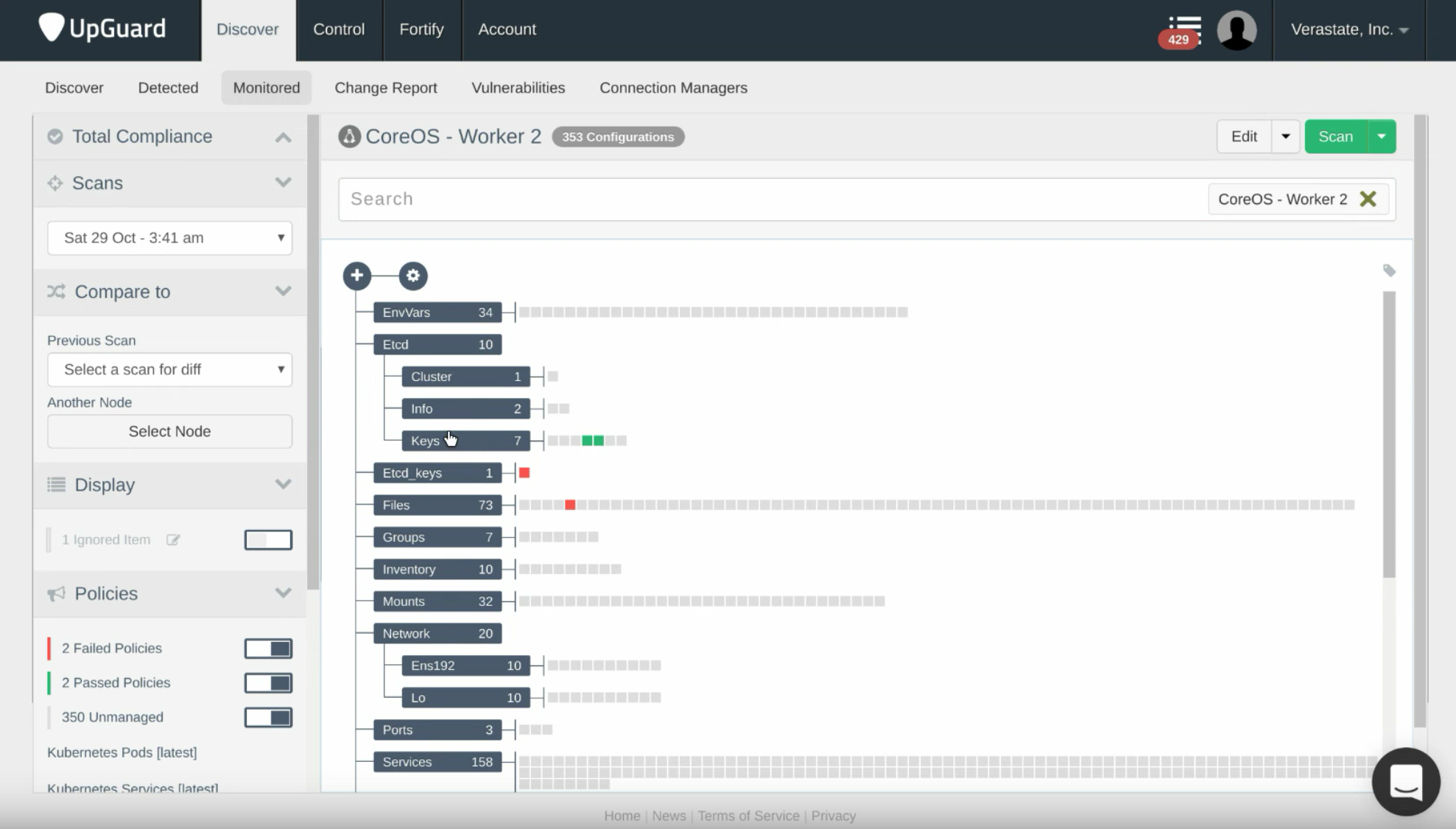Click the UpGuard shield logo
Image resolution: width=1456 pixels, height=829 pixels.
pos(52,28)
